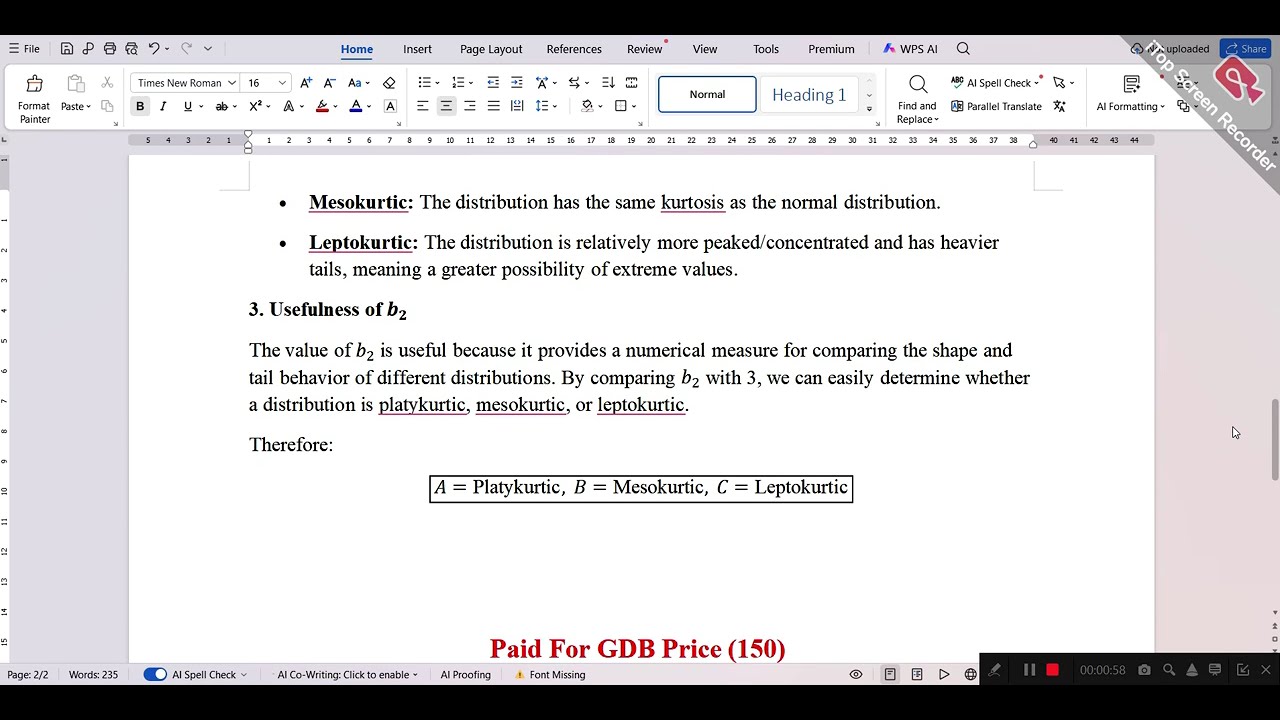Toggle print layout view in status bar

click(x=890, y=674)
